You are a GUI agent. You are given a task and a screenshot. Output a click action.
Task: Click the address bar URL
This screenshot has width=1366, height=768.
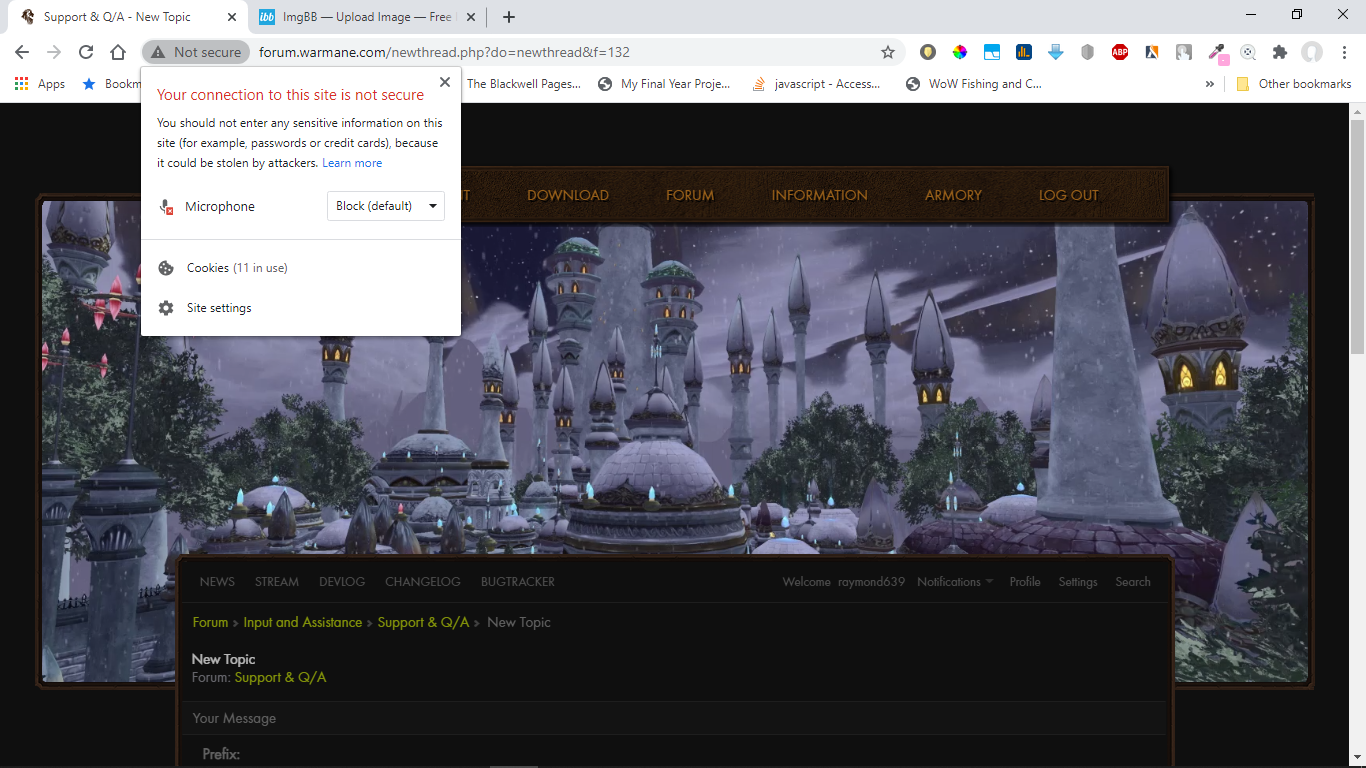tap(444, 52)
